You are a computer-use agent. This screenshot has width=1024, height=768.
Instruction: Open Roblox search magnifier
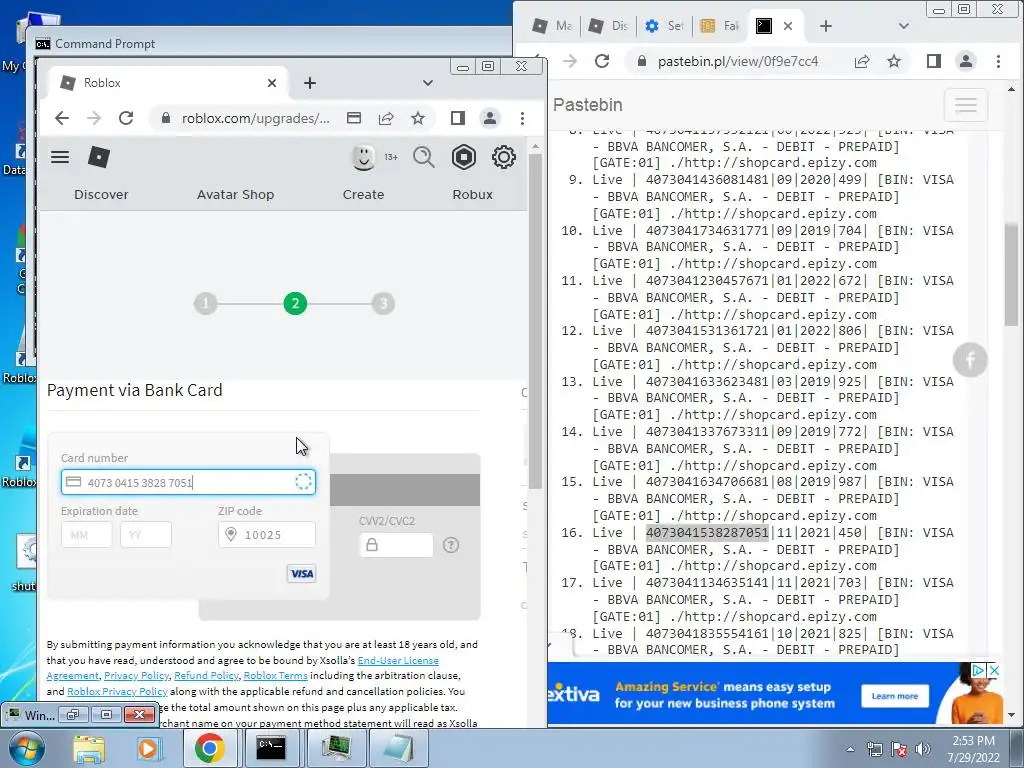click(424, 157)
